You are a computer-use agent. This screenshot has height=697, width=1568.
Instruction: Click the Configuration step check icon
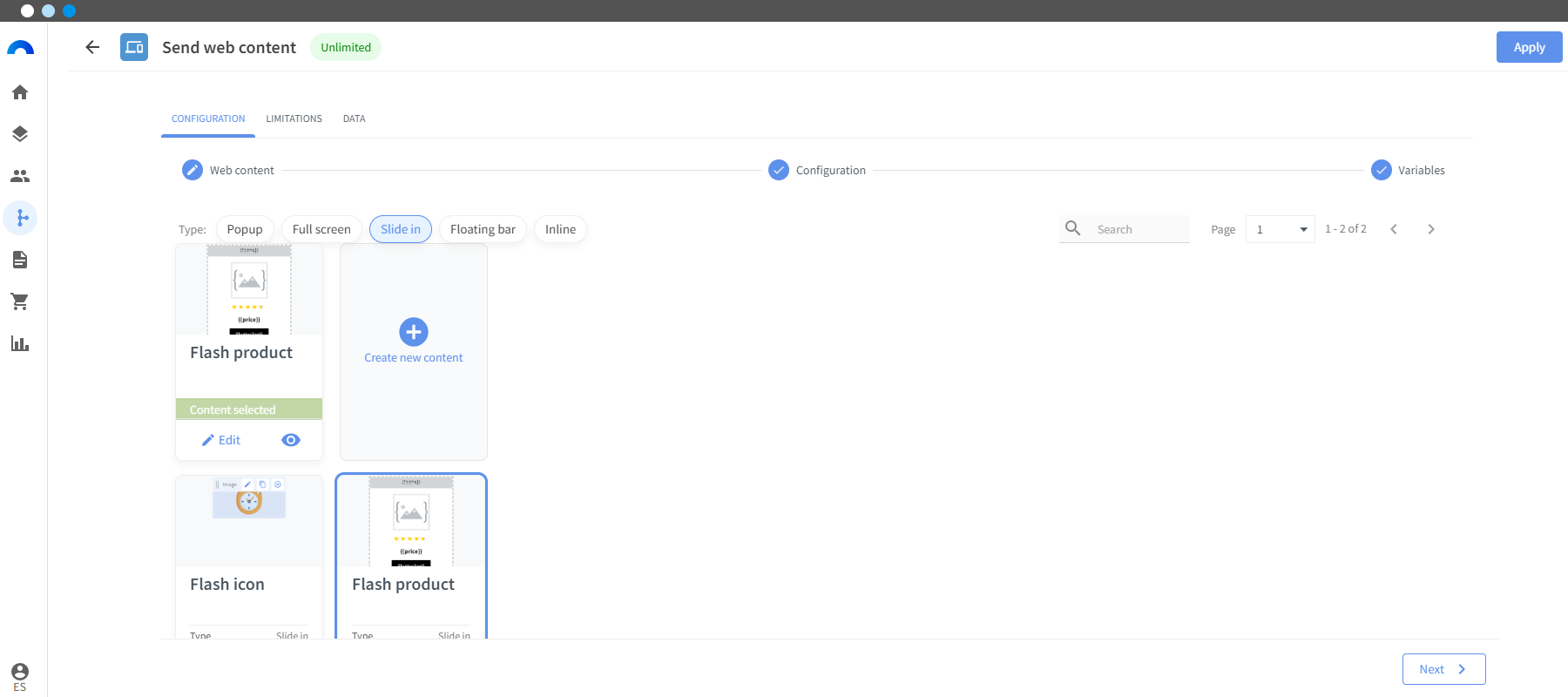click(779, 170)
